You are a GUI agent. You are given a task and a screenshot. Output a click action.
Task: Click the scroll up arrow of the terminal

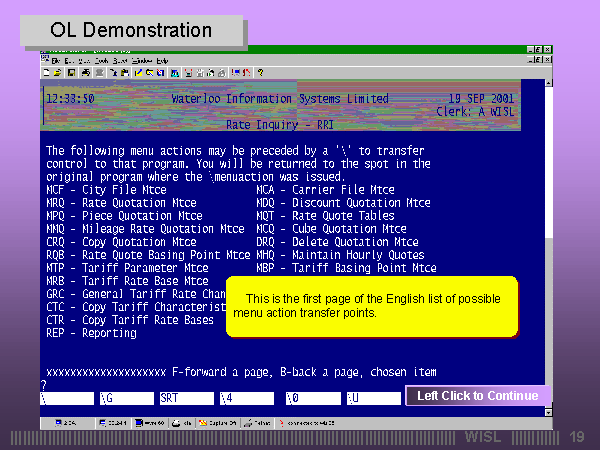point(548,84)
